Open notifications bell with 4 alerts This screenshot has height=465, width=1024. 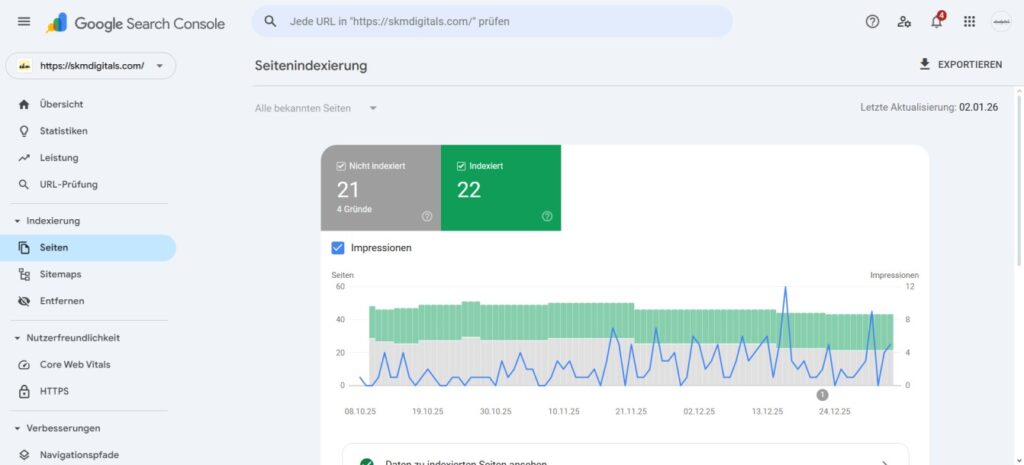coord(937,20)
